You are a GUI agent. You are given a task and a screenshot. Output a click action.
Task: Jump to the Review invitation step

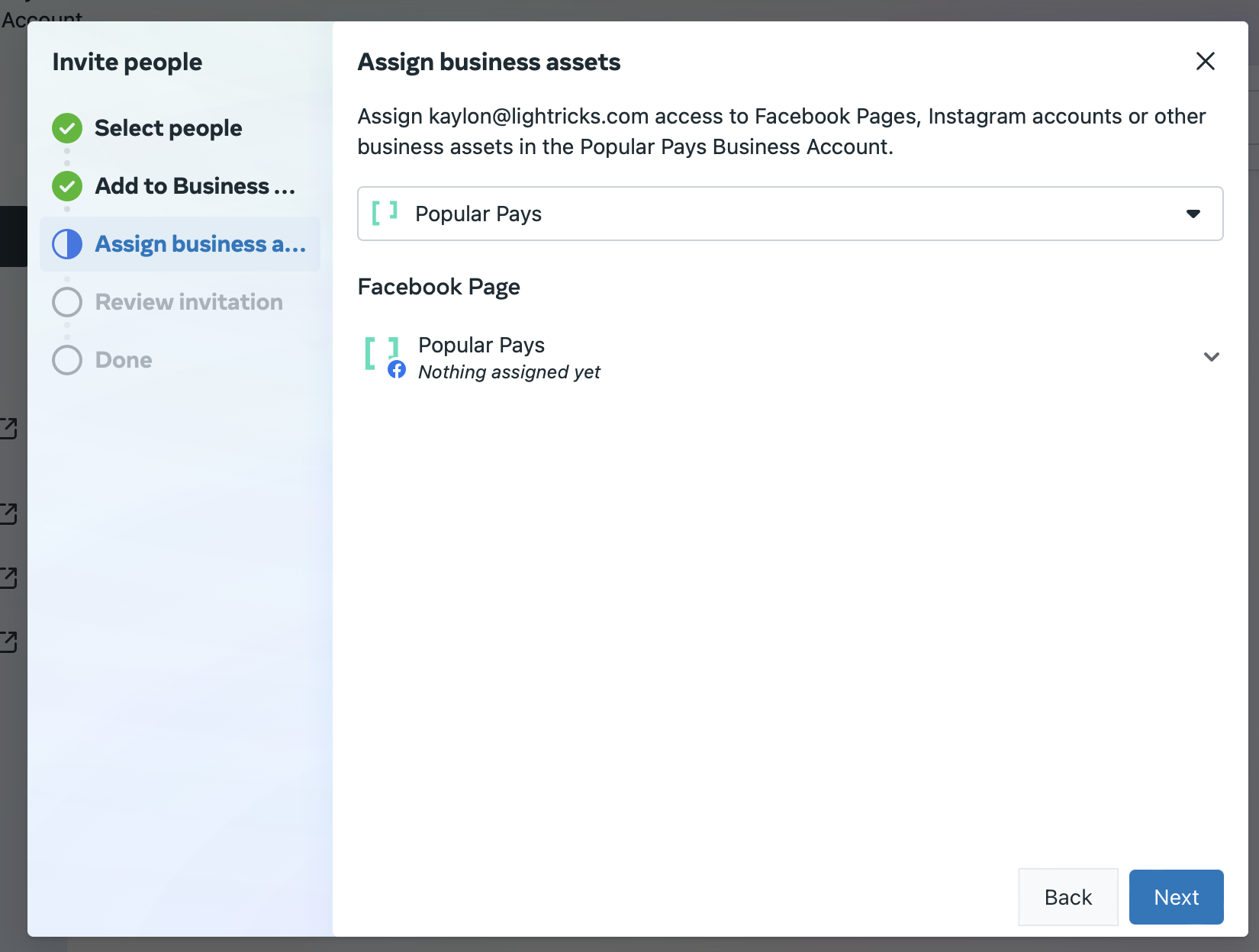click(x=188, y=302)
